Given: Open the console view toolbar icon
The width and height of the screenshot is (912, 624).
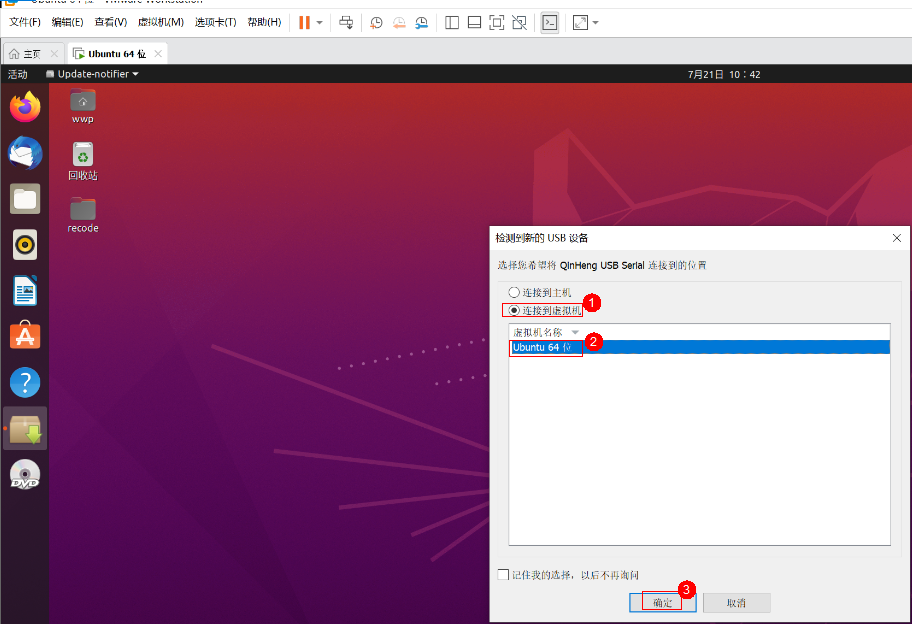Looking at the screenshot, I should pos(549,22).
